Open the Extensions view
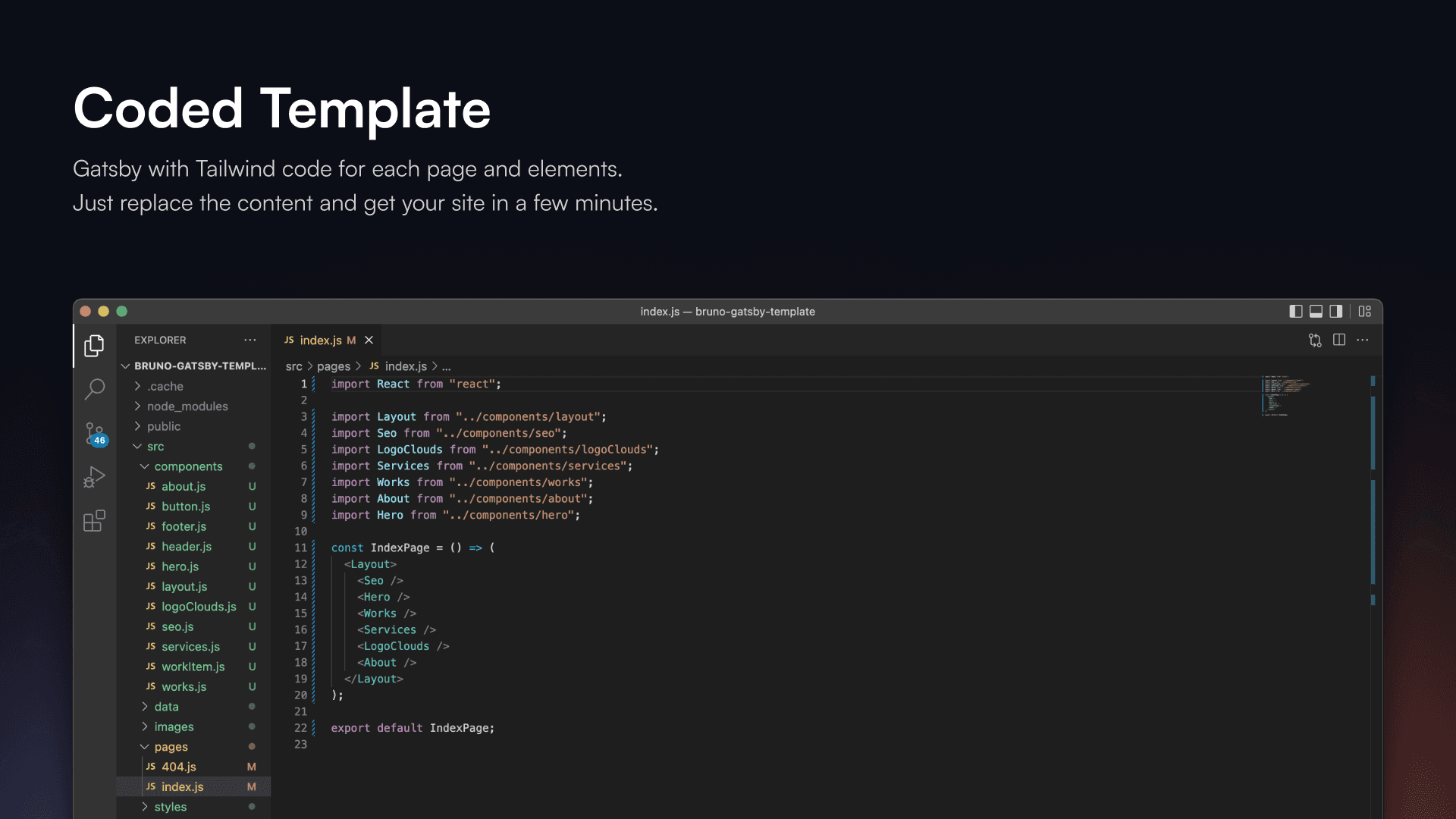Viewport: 1456px width, 819px height. click(x=94, y=521)
